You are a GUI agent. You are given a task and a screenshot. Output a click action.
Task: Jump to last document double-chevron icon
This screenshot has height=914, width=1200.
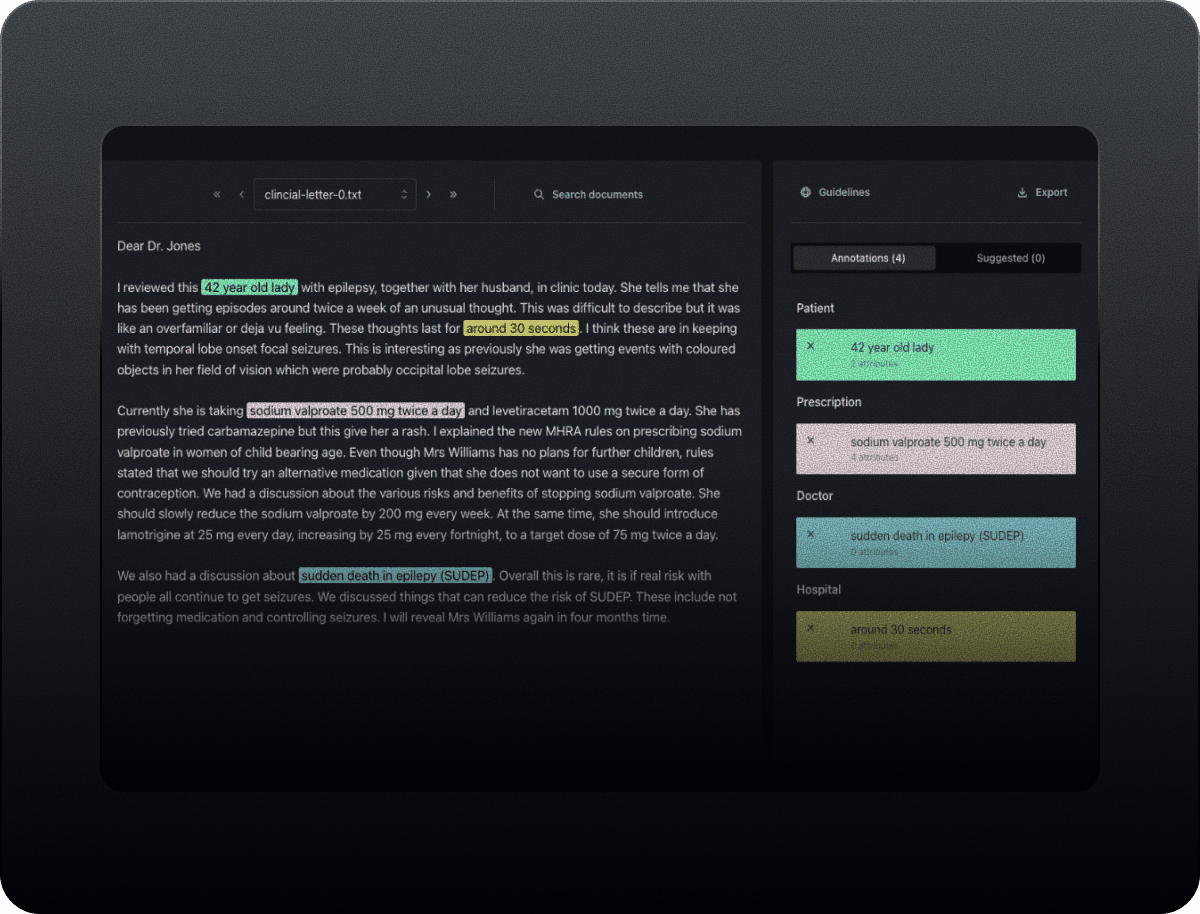tap(453, 195)
